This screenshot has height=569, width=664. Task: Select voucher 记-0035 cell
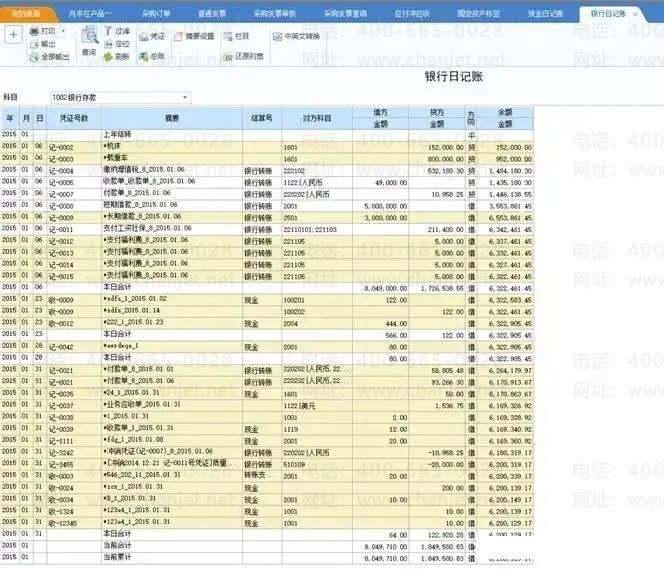[x=74, y=394]
